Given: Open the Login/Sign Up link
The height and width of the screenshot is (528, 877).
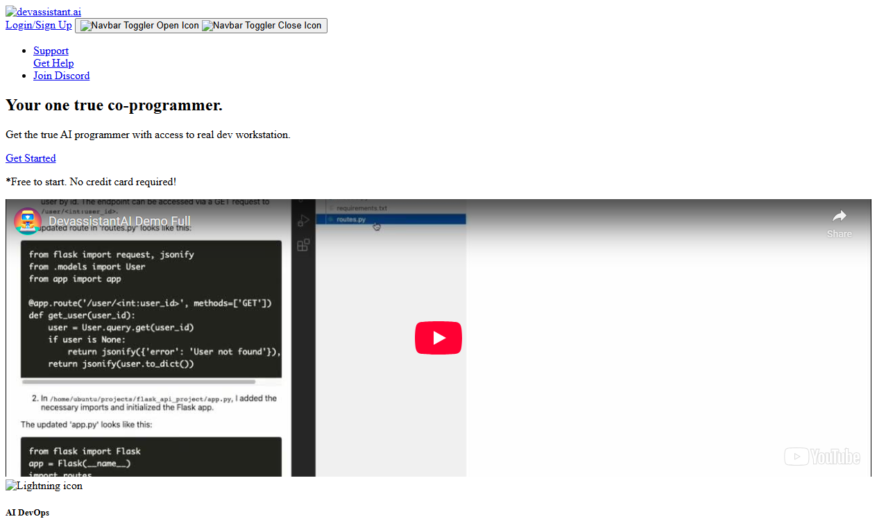Looking at the screenshot, I should click(x=39, y=25).
